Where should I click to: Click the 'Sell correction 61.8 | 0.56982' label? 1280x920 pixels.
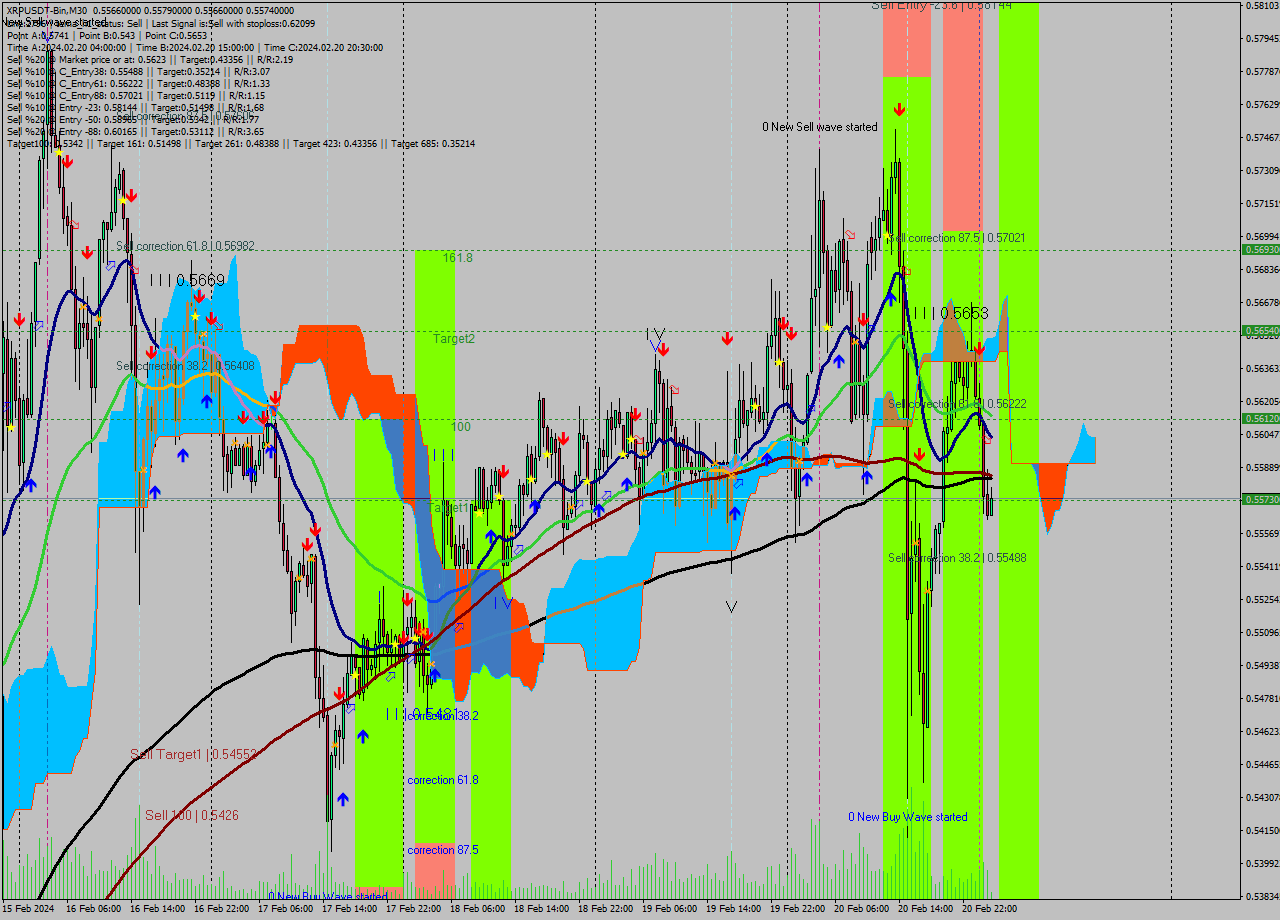coord(185,246)
